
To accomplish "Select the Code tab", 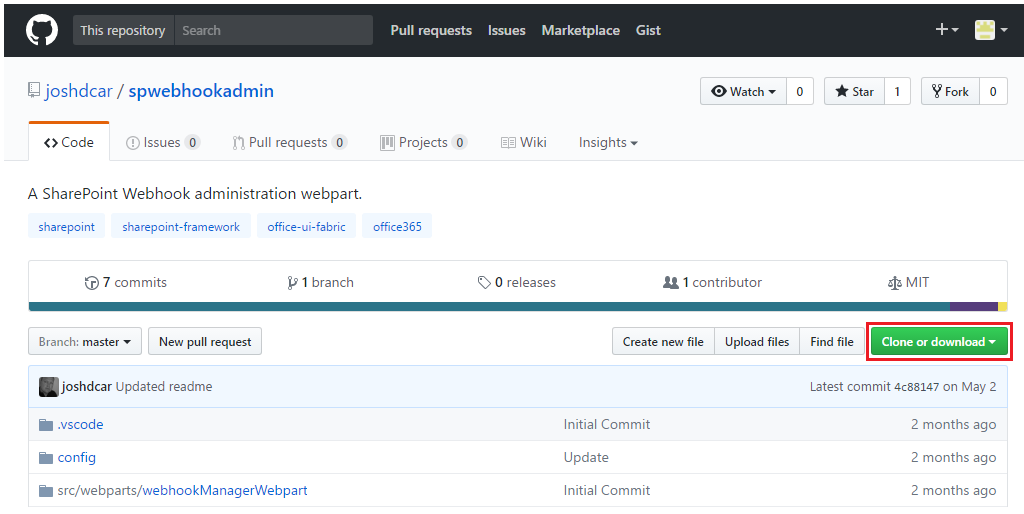I will [69, 142].
